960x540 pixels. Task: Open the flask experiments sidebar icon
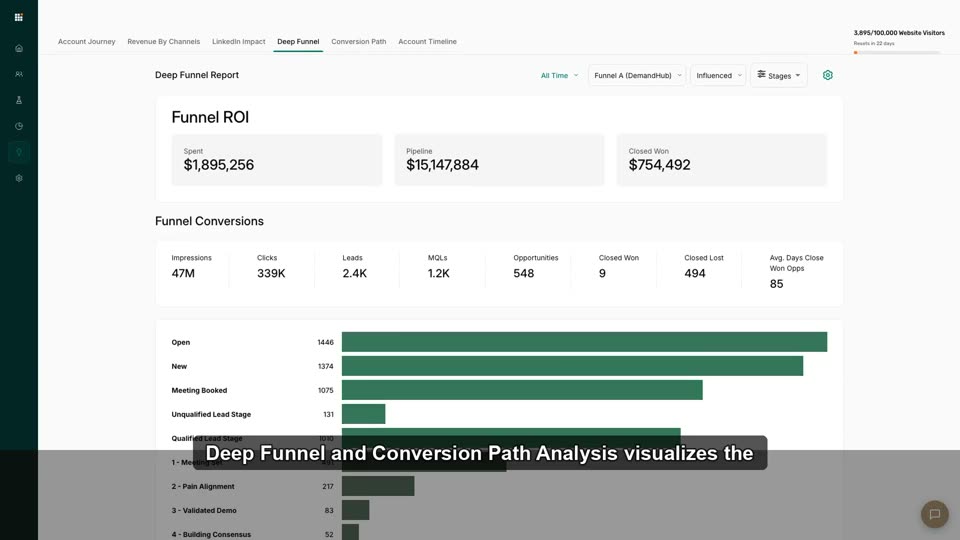pyautogui.click(x=19, y=100)
